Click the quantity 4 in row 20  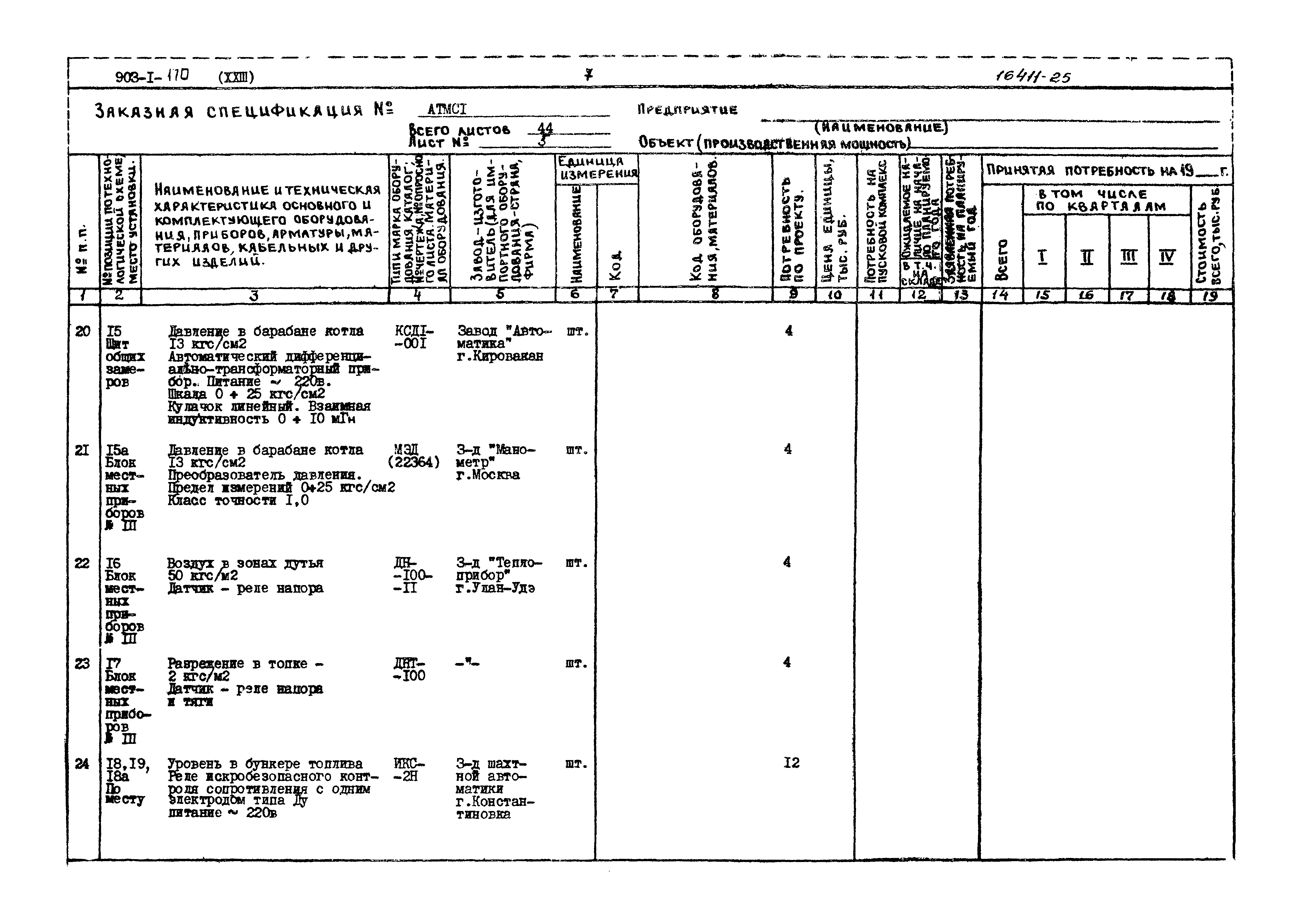coord(789,330)
